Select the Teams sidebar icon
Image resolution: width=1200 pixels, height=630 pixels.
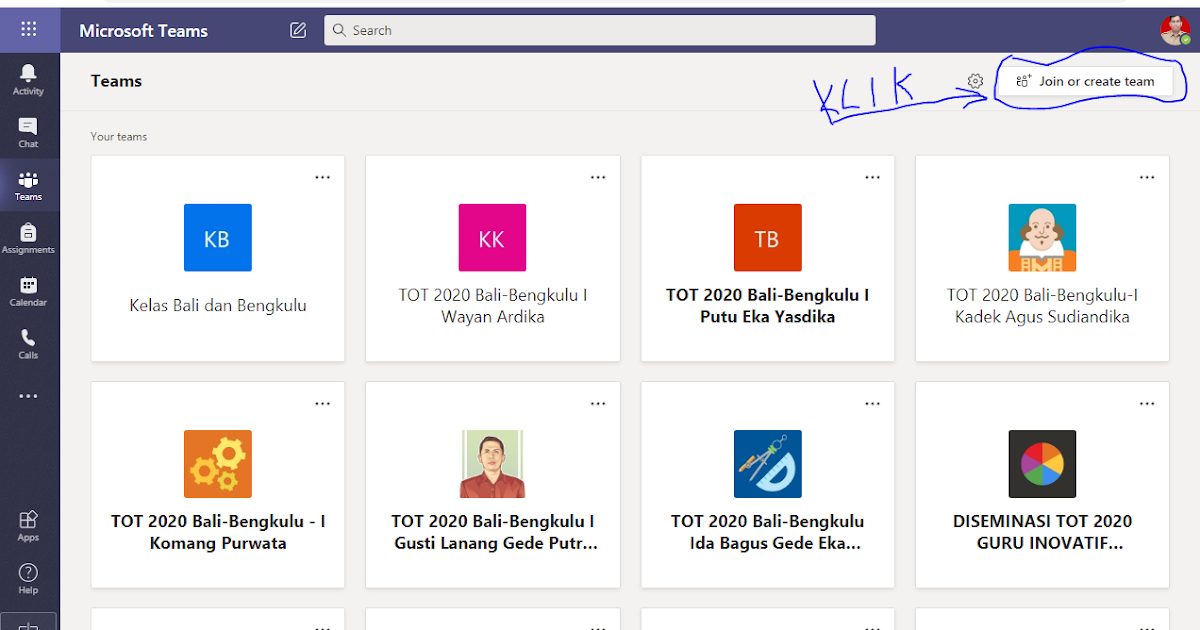click(28, 185)
